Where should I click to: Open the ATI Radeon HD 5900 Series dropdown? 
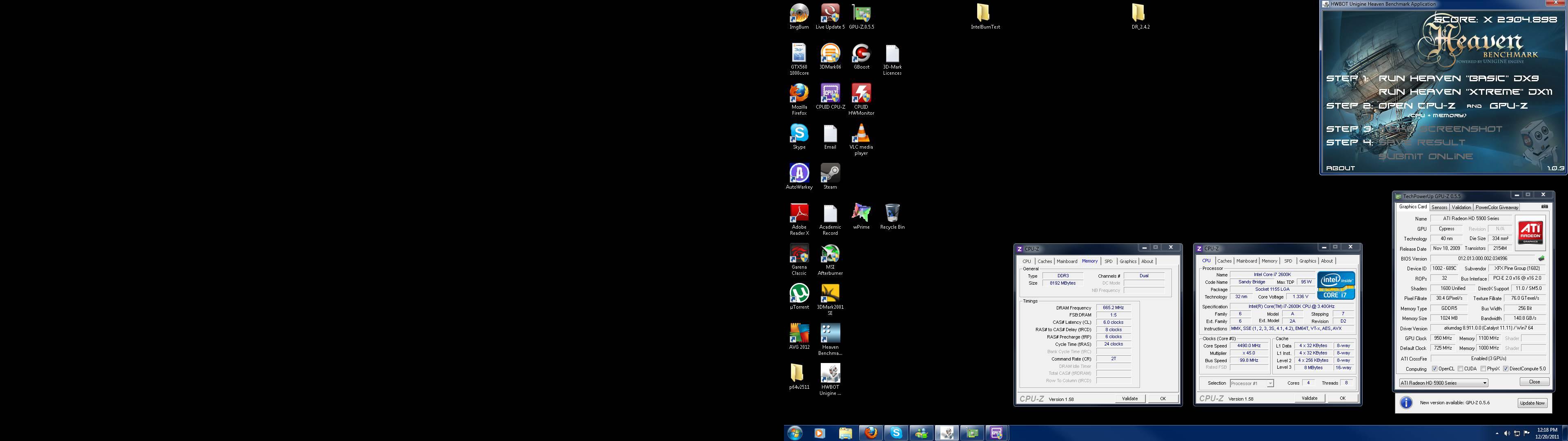pos(1443,383)
